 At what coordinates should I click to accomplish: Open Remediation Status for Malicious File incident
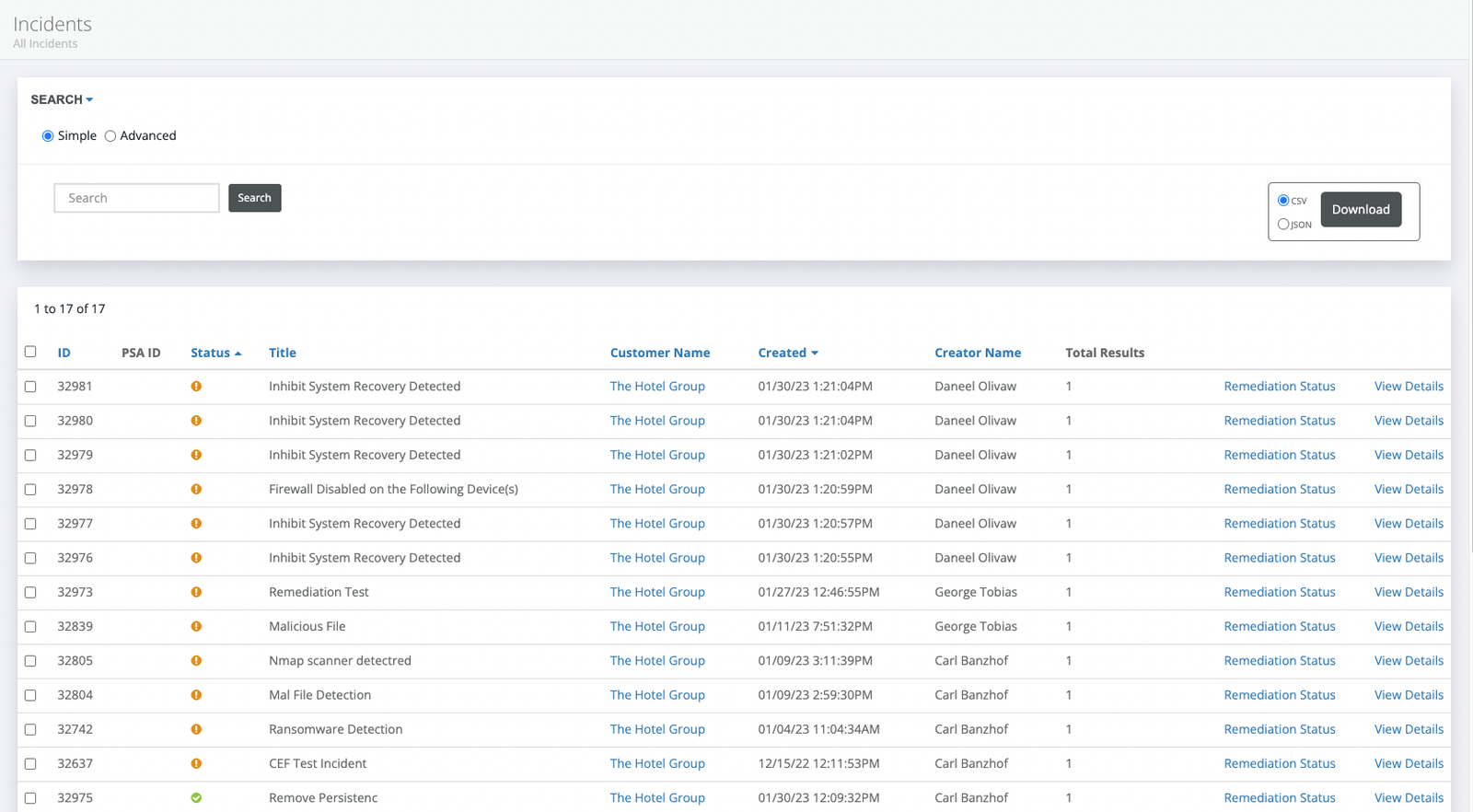(1280, 626)
